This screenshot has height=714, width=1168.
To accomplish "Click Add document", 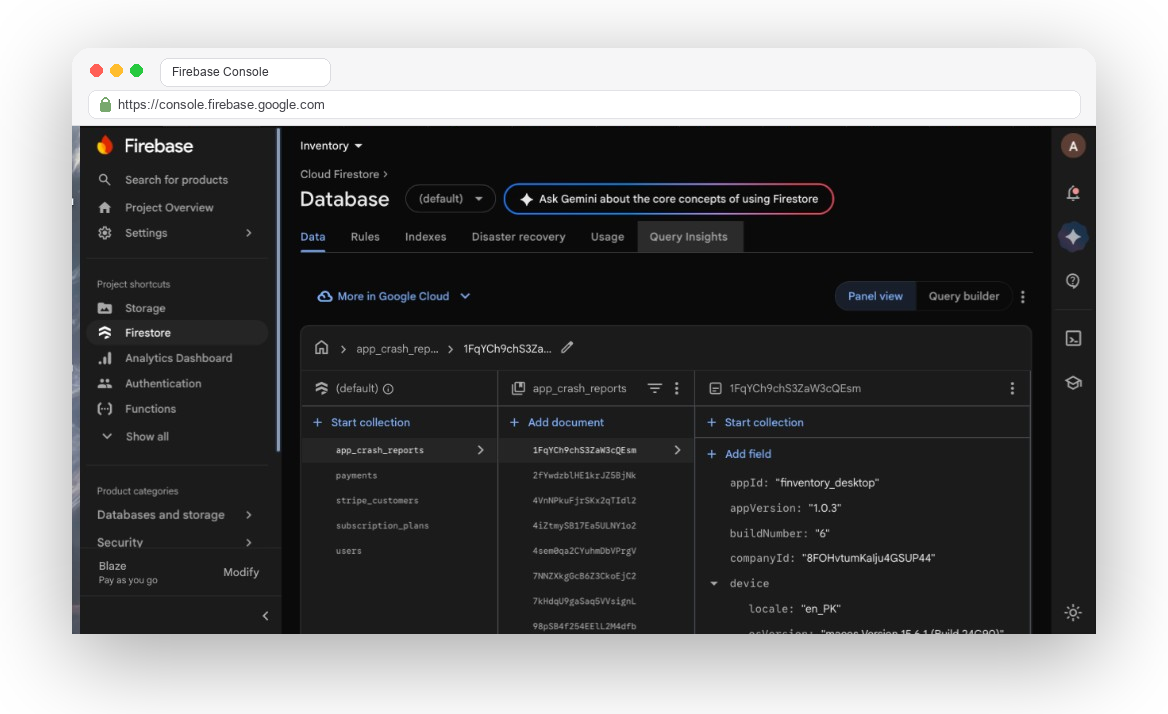I will click(557, 422).
